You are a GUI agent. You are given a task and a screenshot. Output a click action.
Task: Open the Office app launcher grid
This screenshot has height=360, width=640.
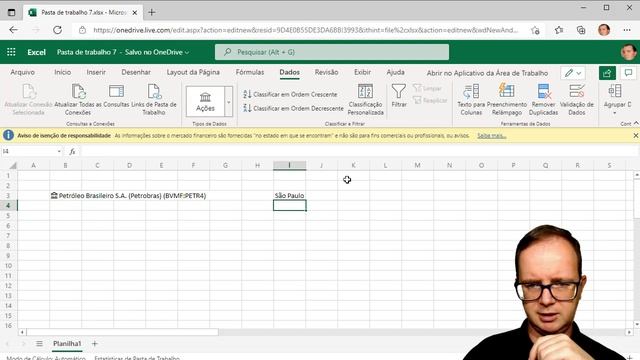point(11,52)
